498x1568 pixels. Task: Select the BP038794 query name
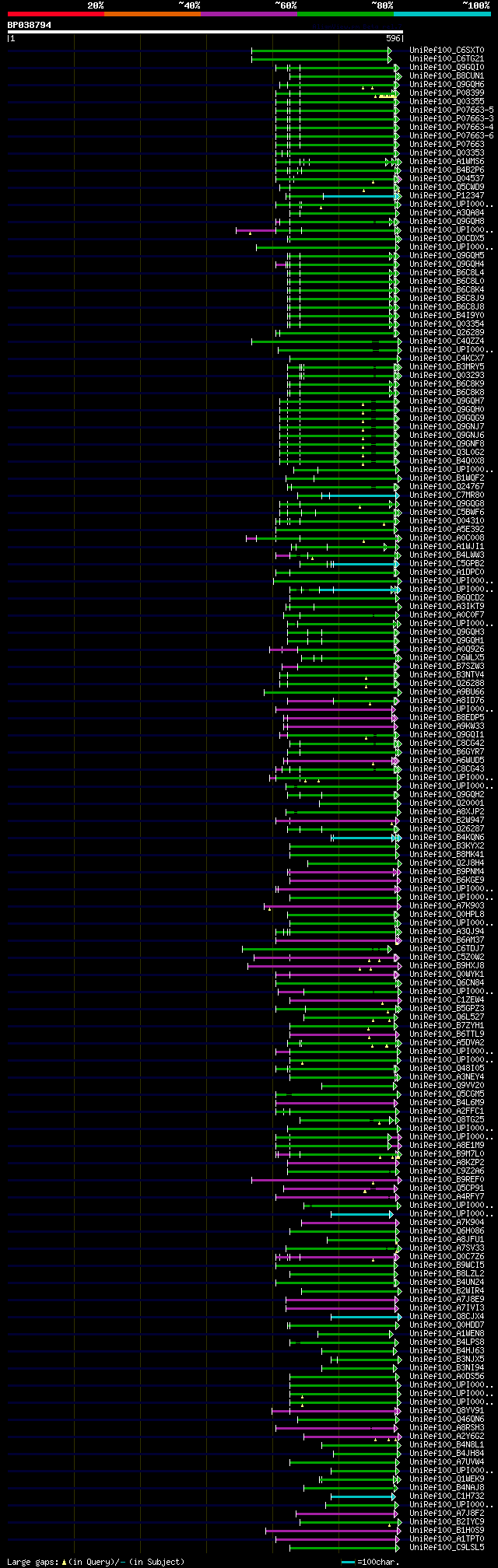(x=30, y=25)
